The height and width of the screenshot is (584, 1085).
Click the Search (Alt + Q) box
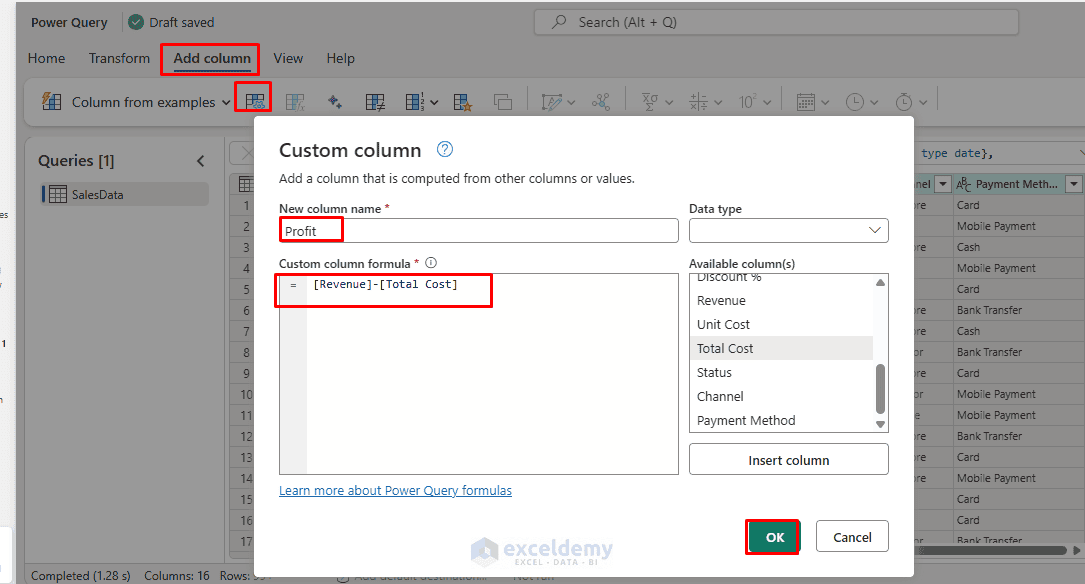pos(776,22)
